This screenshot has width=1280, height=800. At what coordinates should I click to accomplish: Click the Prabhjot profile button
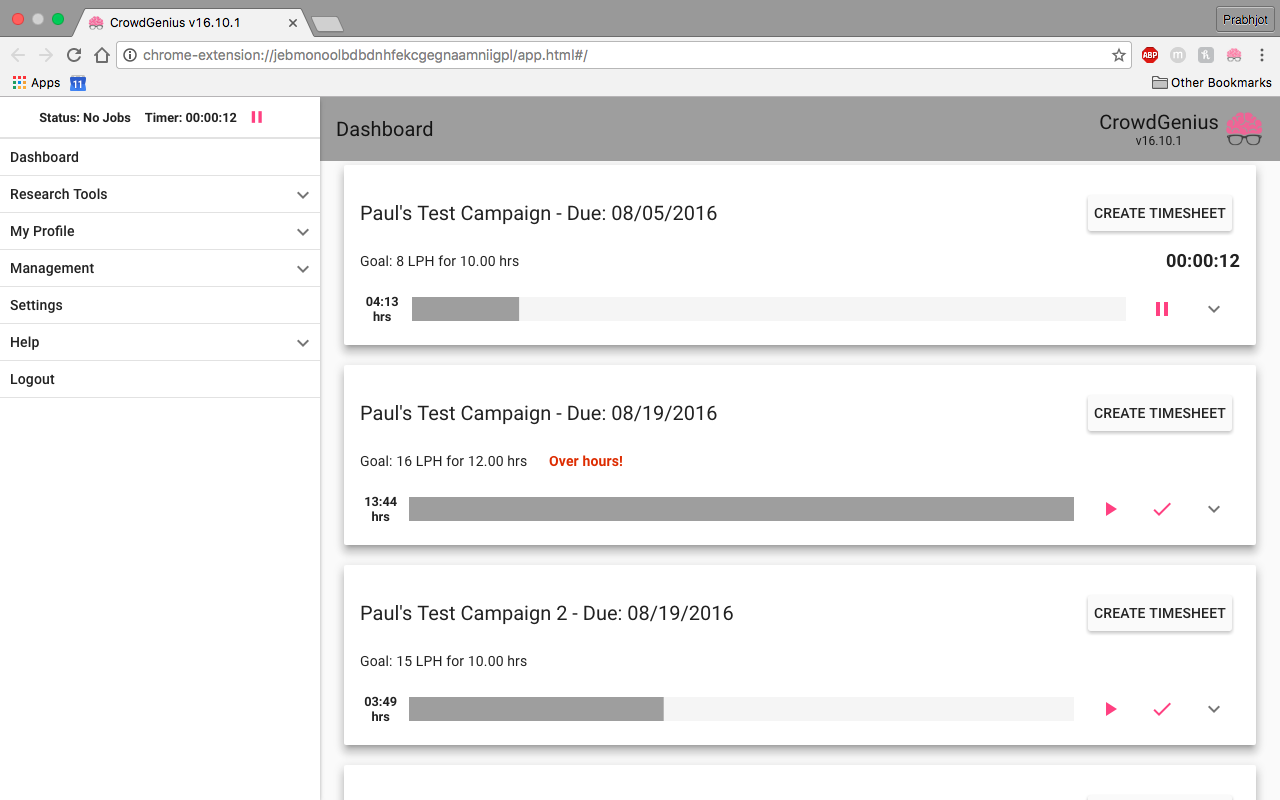pyautogui.click(x=1245, y=19)
